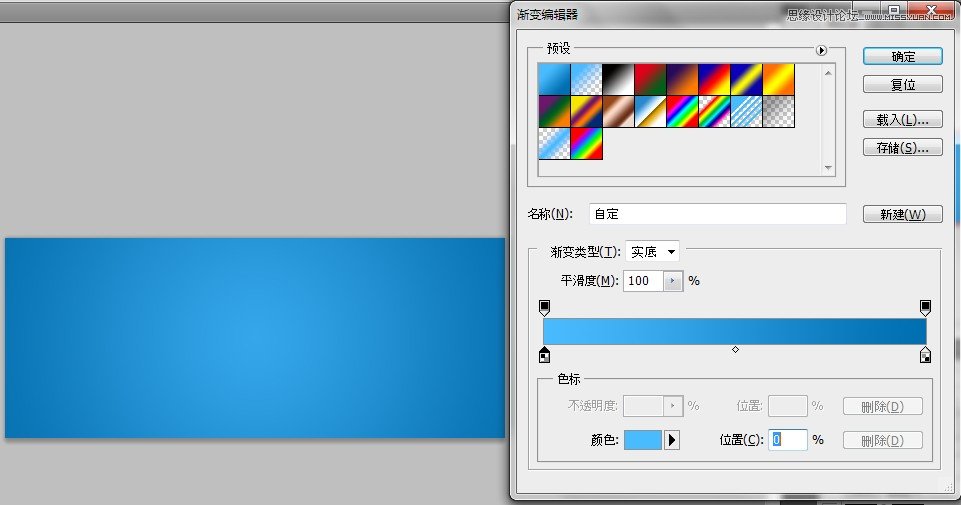The image size is (961, 505).
Task: Choose the rainbow spectrum gradient preset
Action: tap(682, 111)
